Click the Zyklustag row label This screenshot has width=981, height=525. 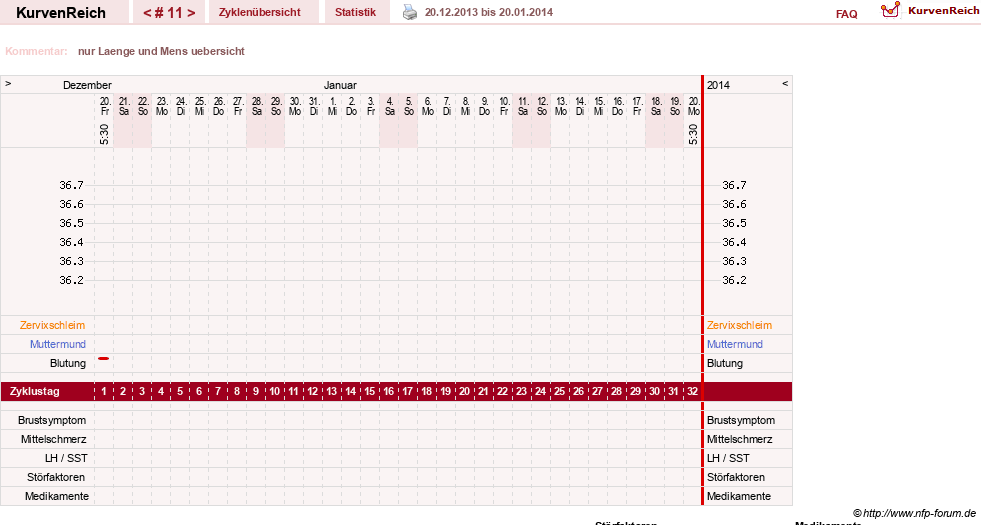(x=35, y=392)
